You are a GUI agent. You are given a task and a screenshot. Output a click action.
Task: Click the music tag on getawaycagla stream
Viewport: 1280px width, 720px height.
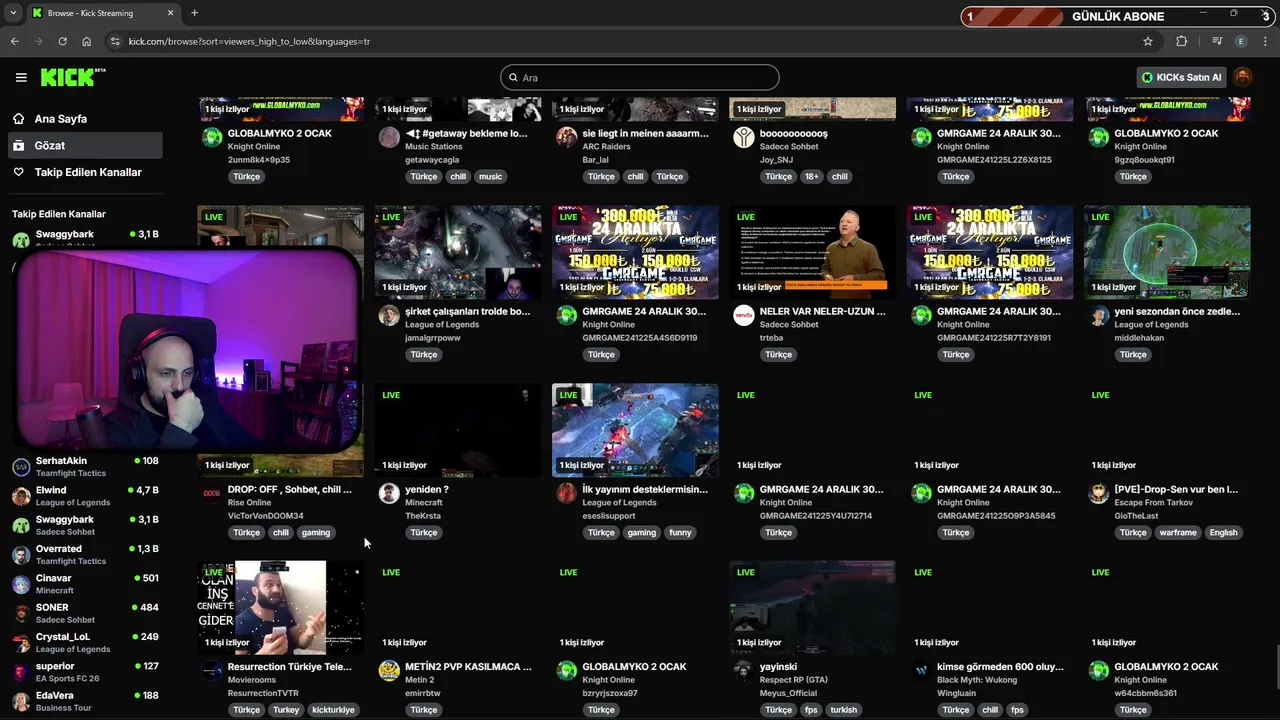pyautogui.click(x=490, y=176)
